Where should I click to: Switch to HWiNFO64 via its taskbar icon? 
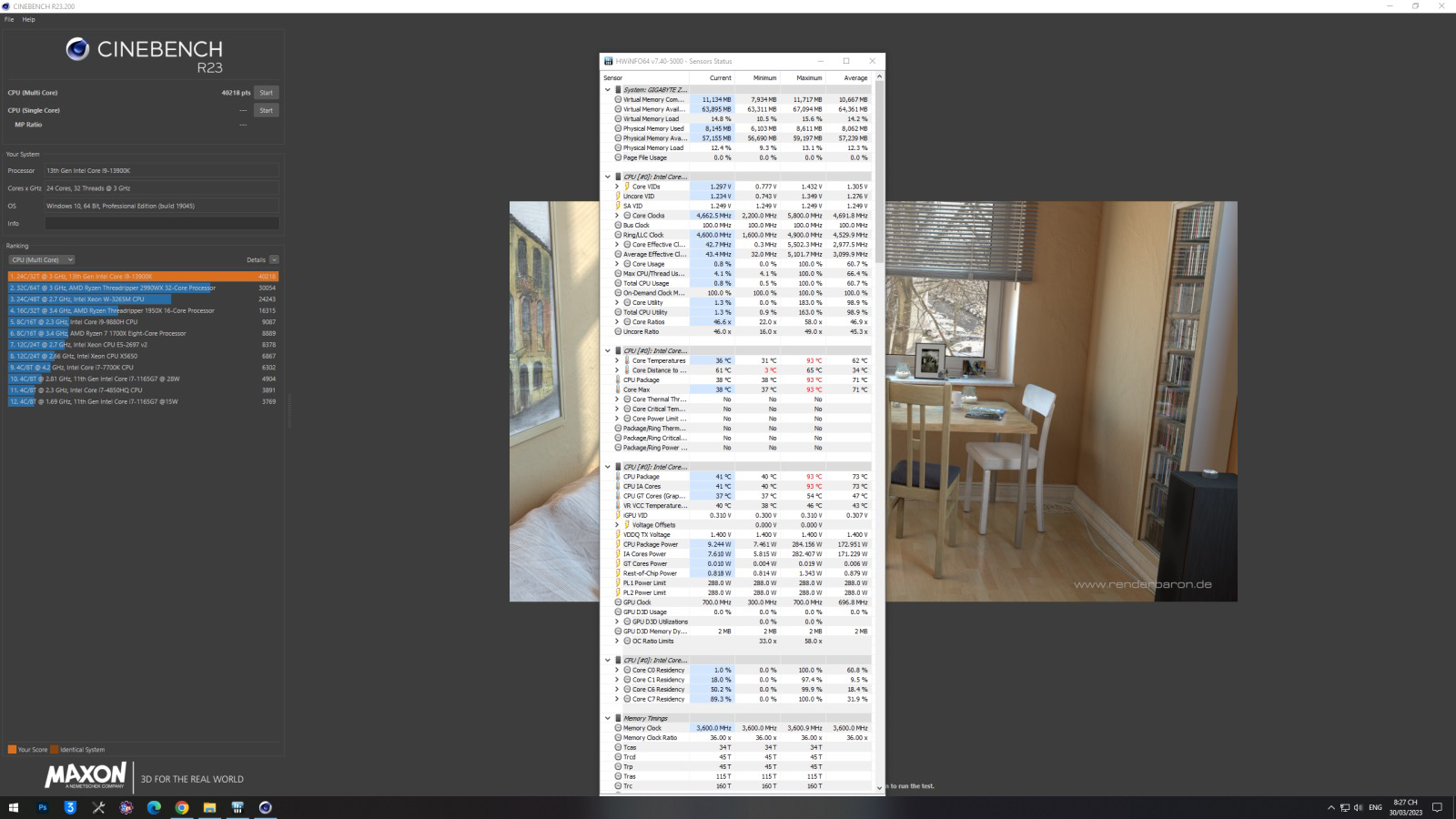pos(238,807)
